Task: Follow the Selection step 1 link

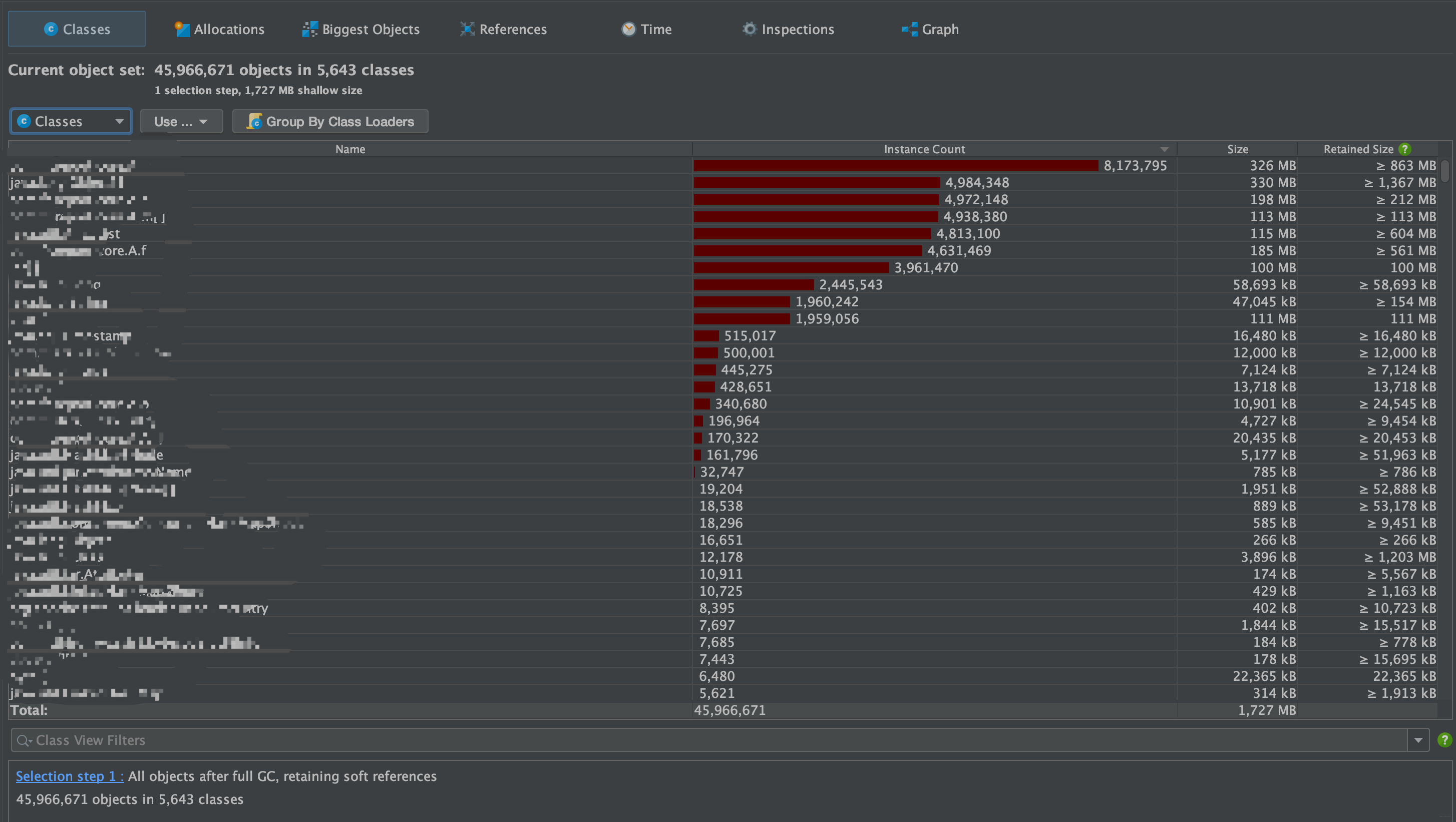Action: coord(69,776)
